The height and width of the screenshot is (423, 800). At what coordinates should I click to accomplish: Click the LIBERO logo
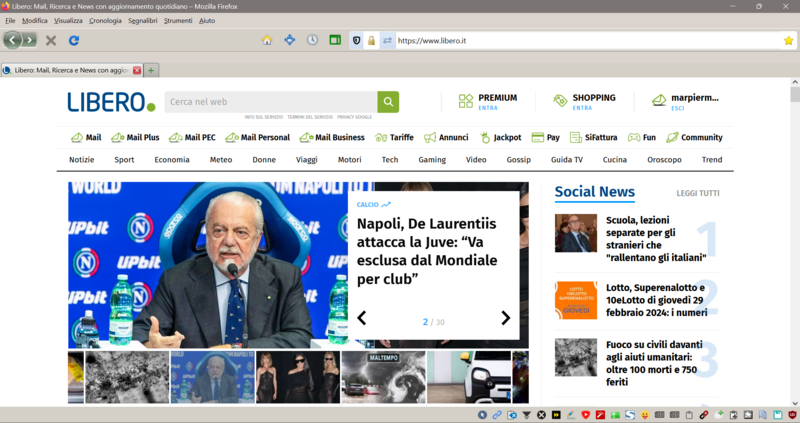click(x=111, y=102)
